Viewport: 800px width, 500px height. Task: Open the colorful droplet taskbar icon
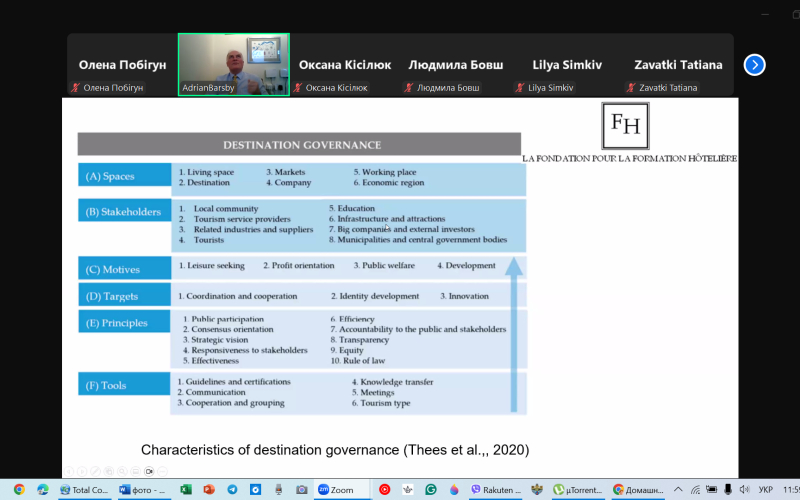click(454, 490)
